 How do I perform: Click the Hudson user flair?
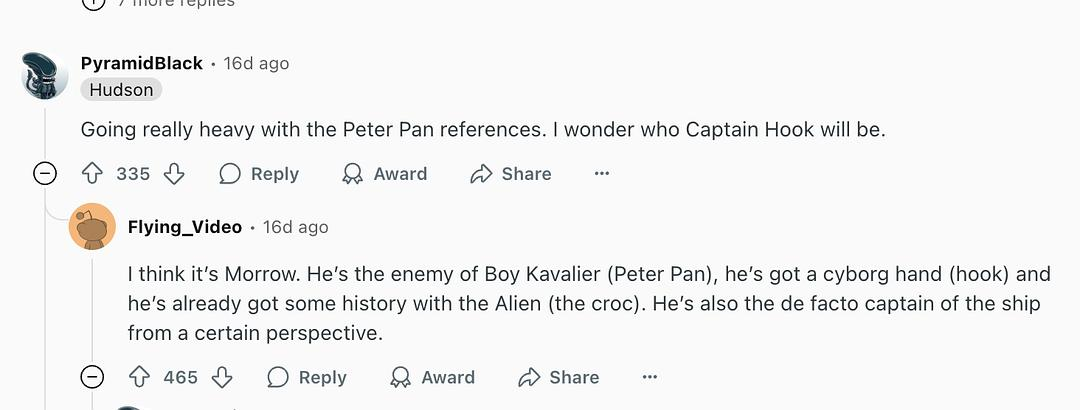pos(121,90)
